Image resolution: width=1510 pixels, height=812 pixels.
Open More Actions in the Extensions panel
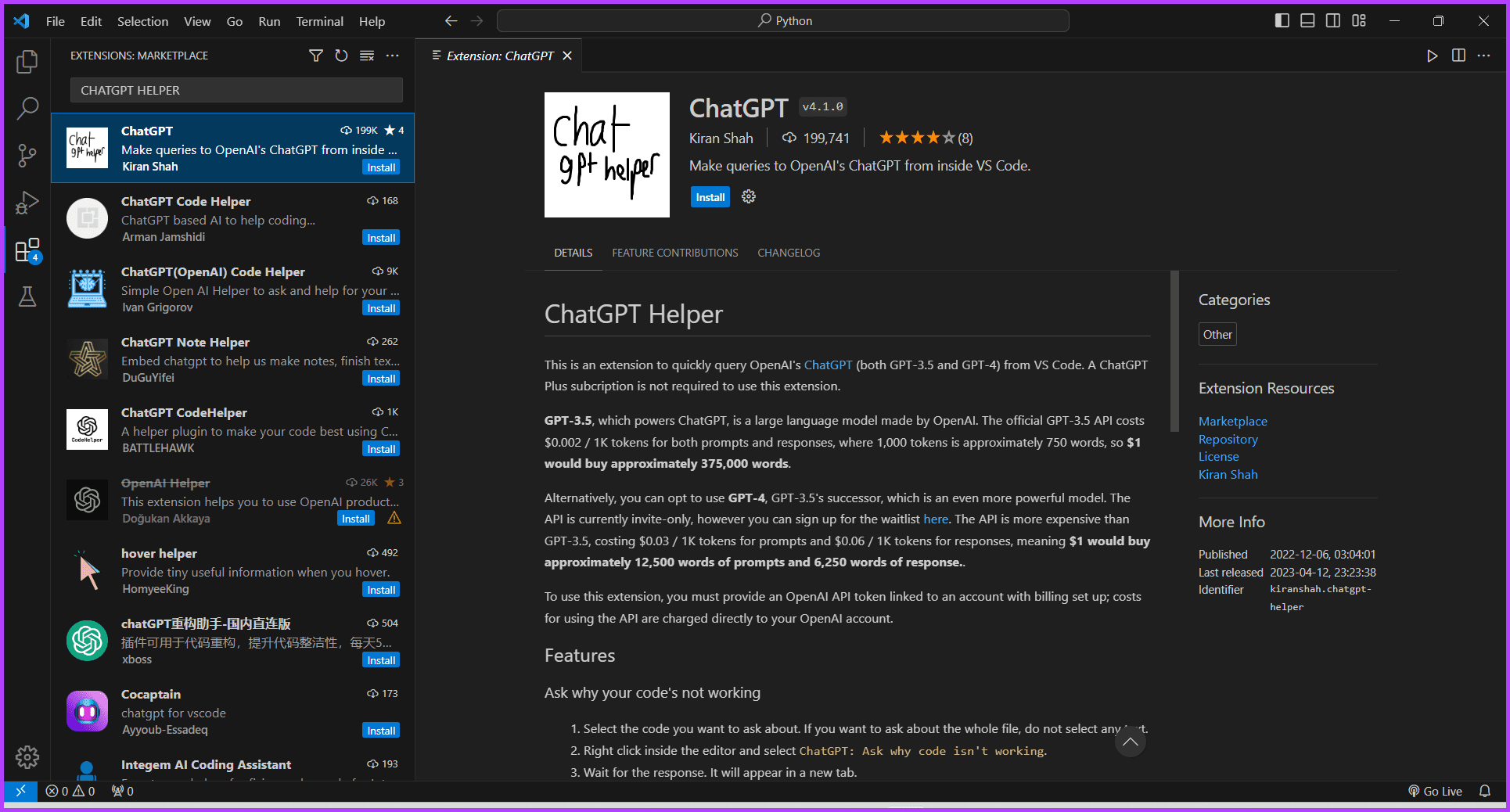tap(392, 56)
